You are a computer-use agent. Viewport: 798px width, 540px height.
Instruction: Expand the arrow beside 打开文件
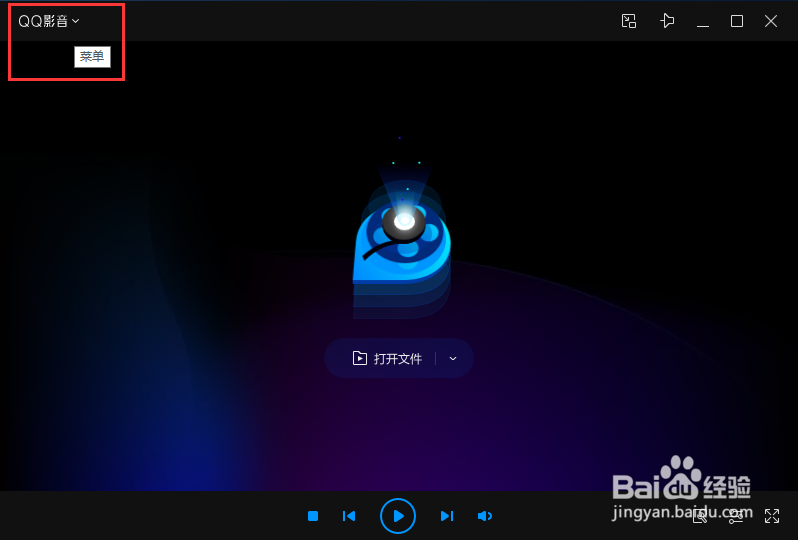tap(453, 358)
